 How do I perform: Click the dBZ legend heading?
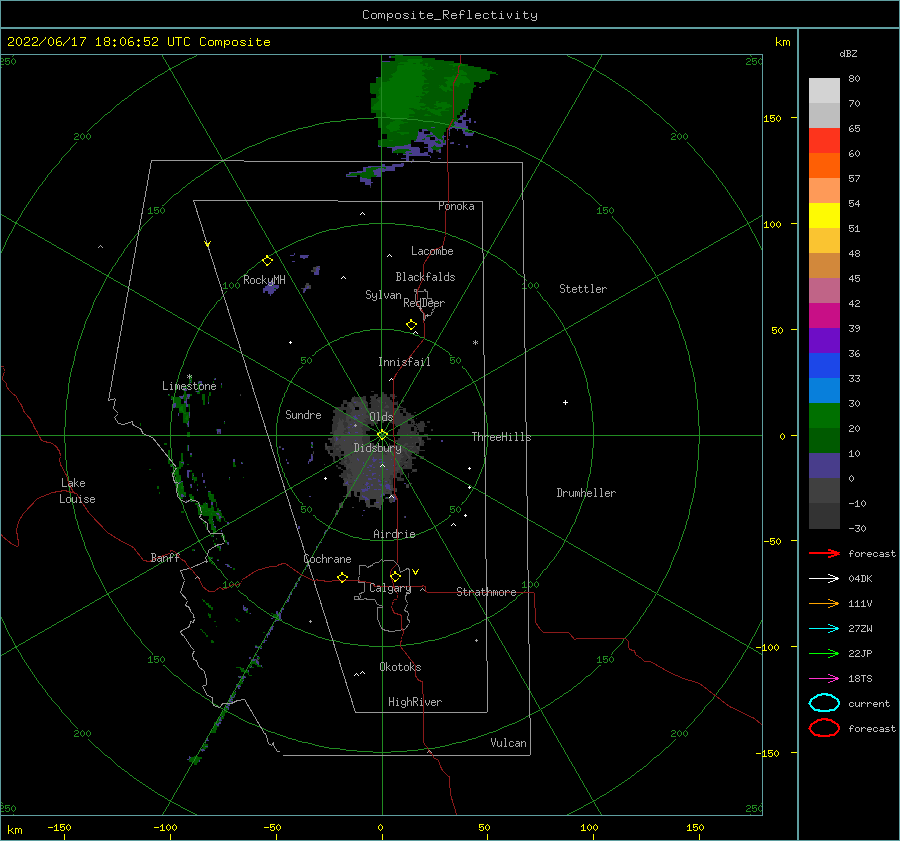point(848,53)
